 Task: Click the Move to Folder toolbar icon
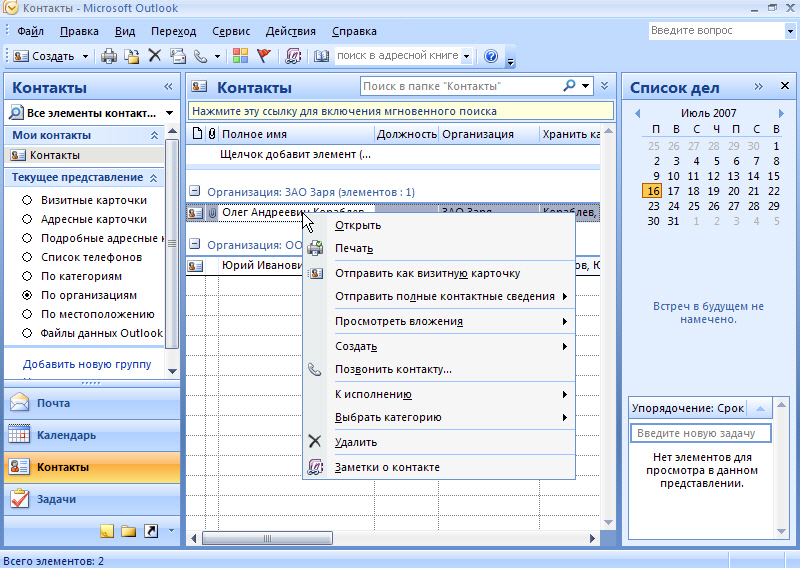(132, 56)
